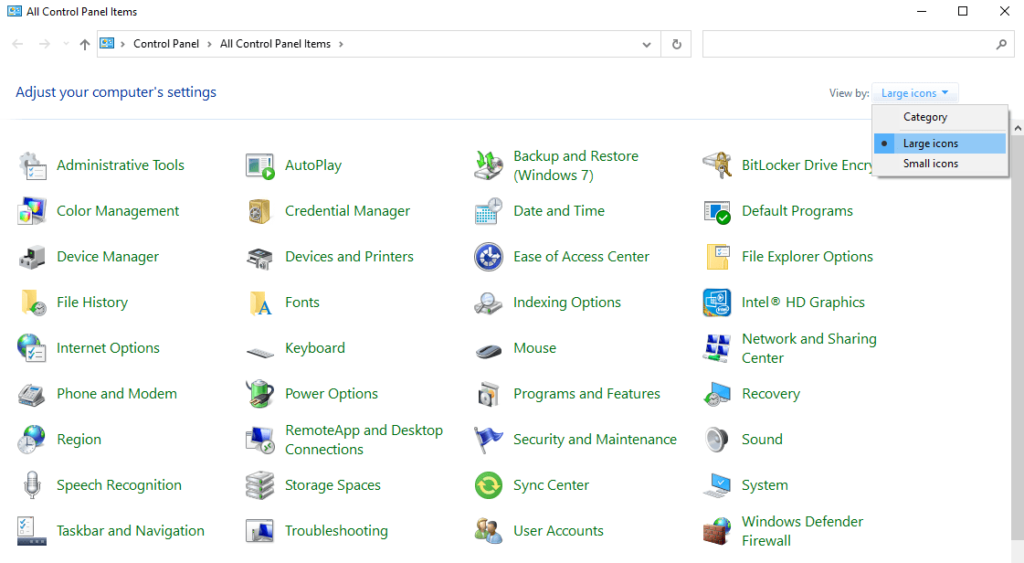Screen dimensions: 1024x563
Task: Click the forward navigation arrow
Action: 44,44
